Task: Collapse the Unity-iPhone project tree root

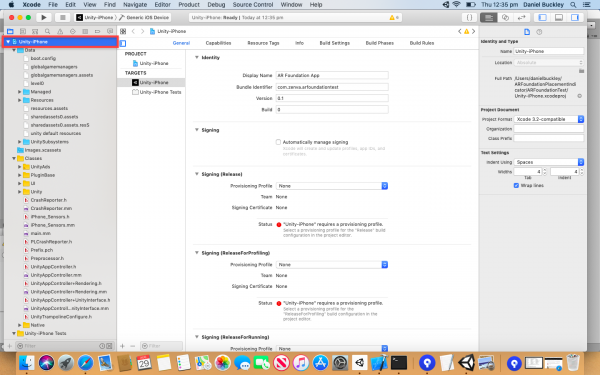Action: (x=8, y=42)
